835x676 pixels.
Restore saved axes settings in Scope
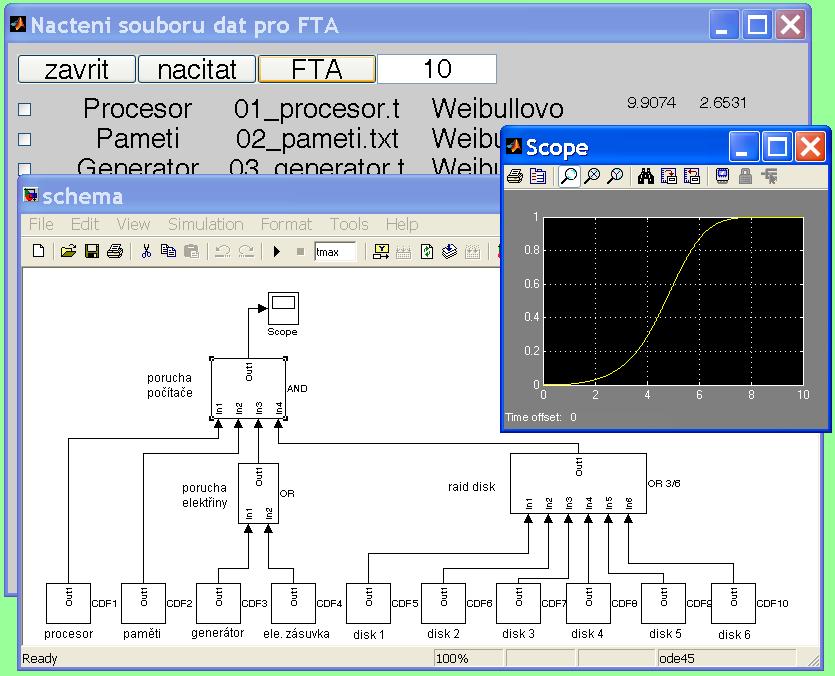coord(692,176)
